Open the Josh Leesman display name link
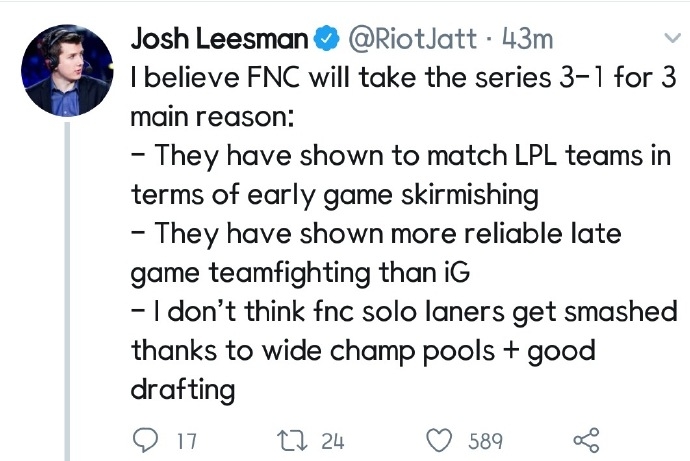The height and width of the screenshot is (461, 690). pyautogui.click(x=220, y=40)
